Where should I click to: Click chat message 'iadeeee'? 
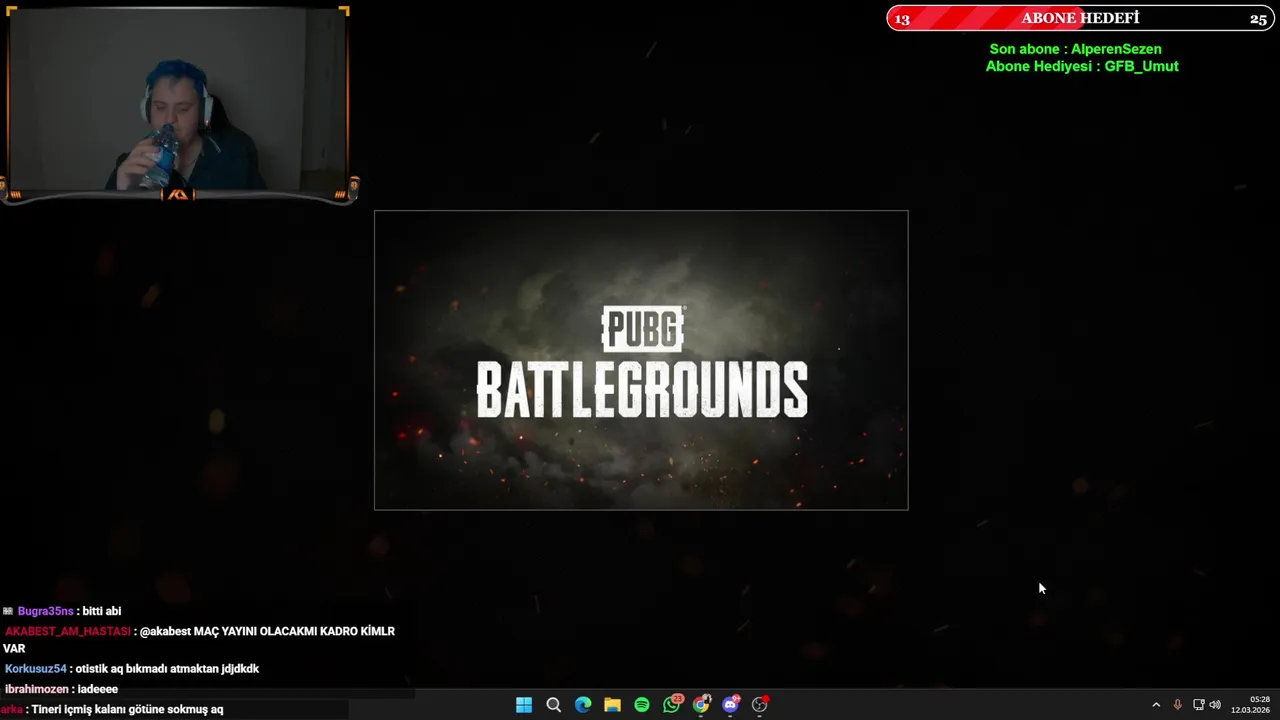coord(98,689)
